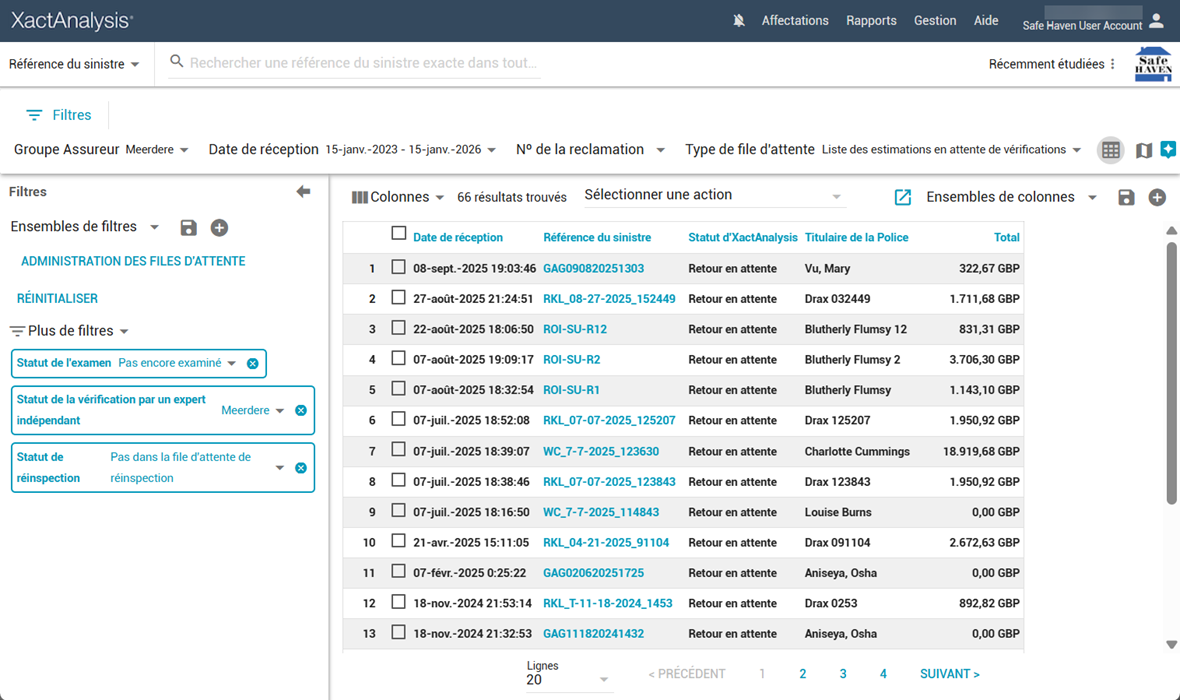Image resolution: width=1180 pixels, height=700 pixels.
Task: Click the muted notifications bell icon
Action: (739, 21)
